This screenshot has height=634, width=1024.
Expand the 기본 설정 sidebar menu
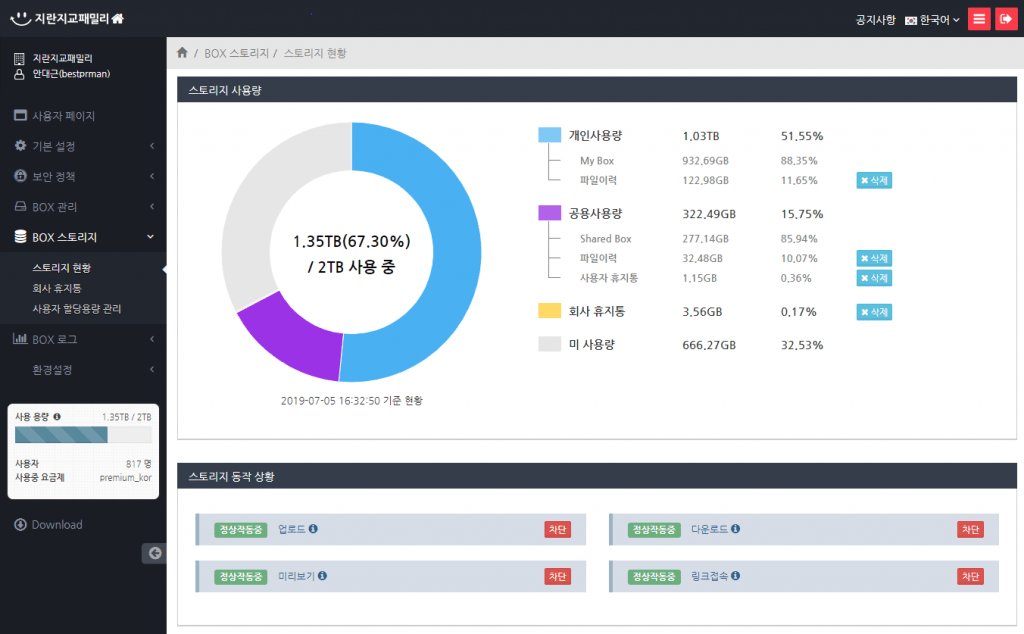83,146
